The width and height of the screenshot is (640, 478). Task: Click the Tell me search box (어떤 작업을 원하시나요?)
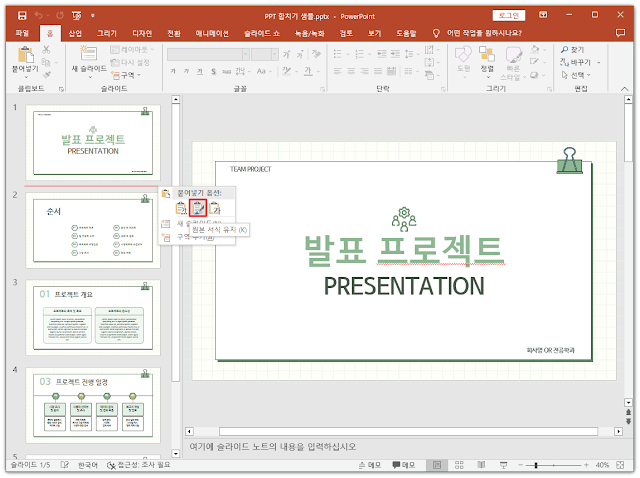click(484, 33)
